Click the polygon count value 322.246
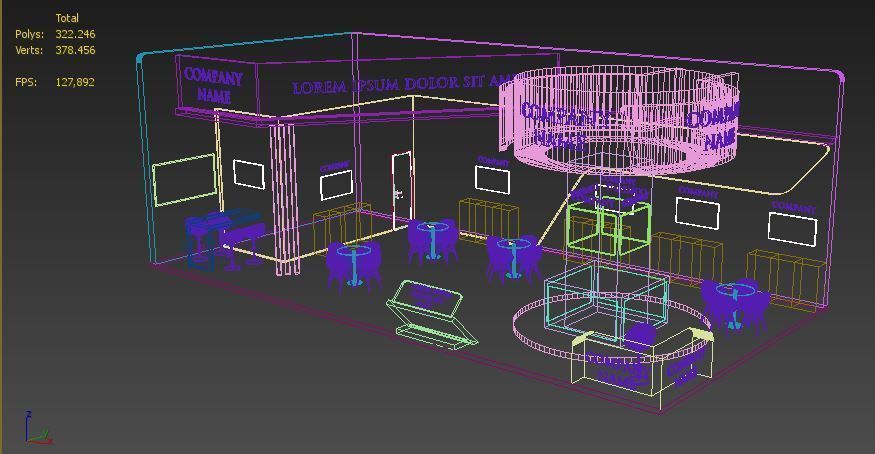875x454 pixels. click(x=75, y=34)
